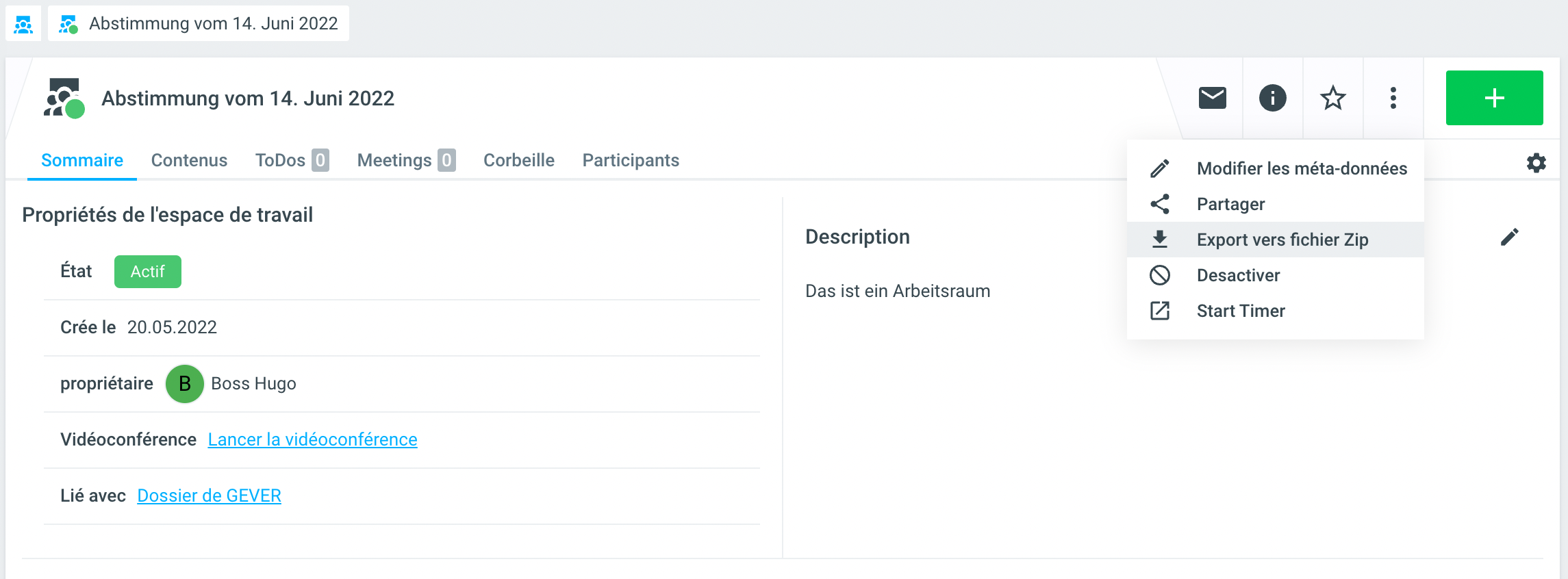This screenshot has height=579, width=1568.
Task: Click the pencil icon beside Description
Action: (x=1509, y=237)
